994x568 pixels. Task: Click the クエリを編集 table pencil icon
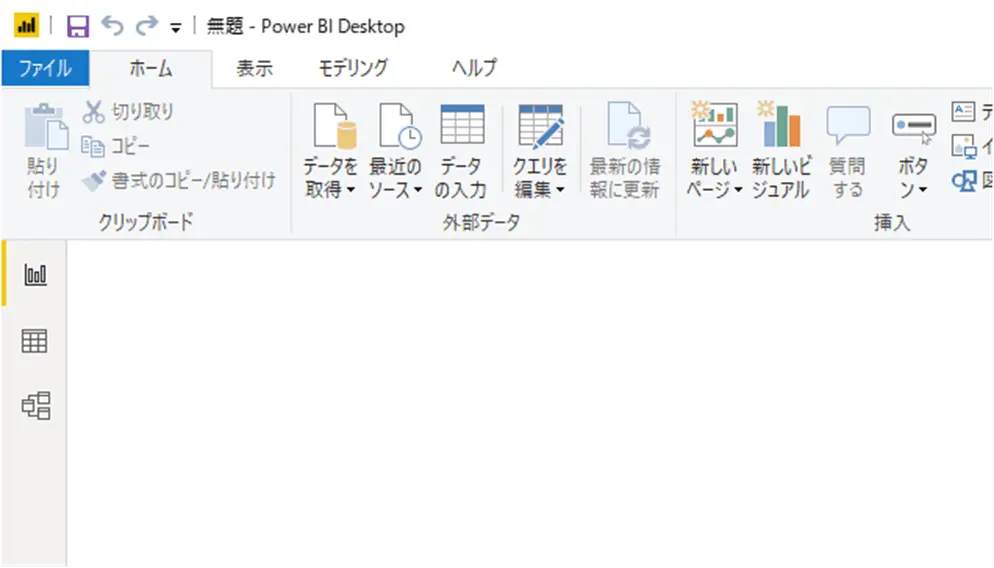coord(540,126)
